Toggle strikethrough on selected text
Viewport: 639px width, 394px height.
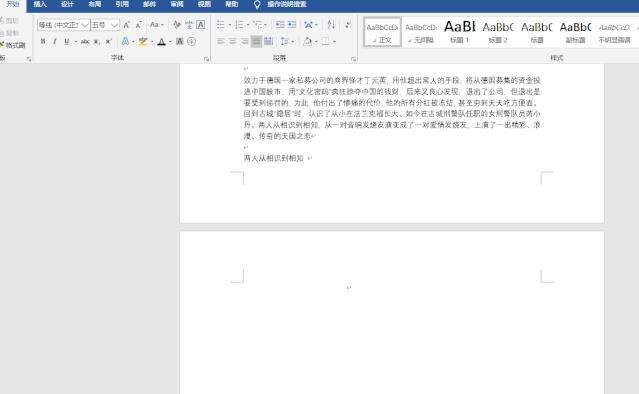85,42
